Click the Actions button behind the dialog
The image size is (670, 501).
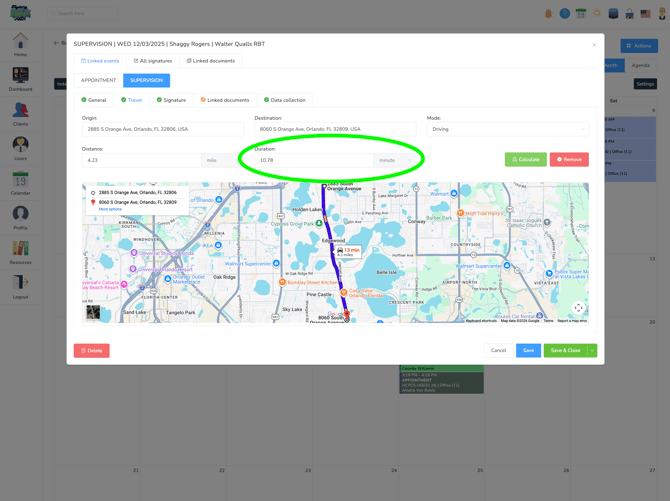pos(639,46)
